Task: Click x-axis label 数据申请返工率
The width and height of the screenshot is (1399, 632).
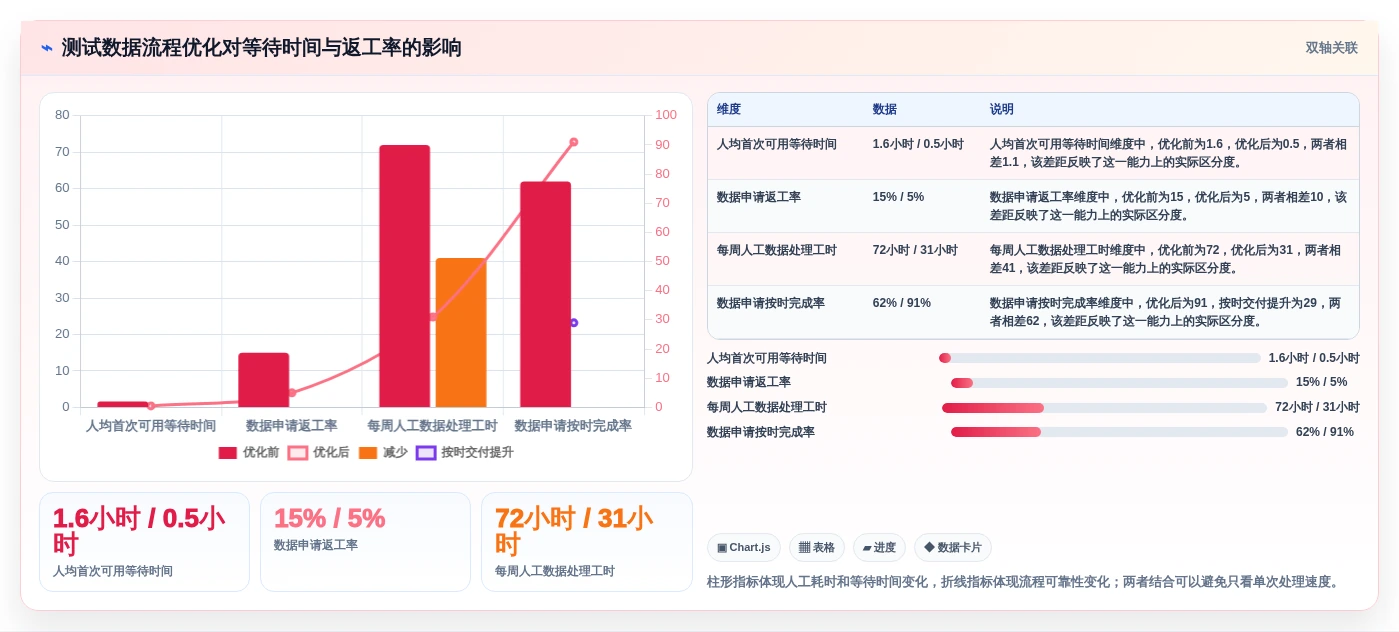Action: 292,426
